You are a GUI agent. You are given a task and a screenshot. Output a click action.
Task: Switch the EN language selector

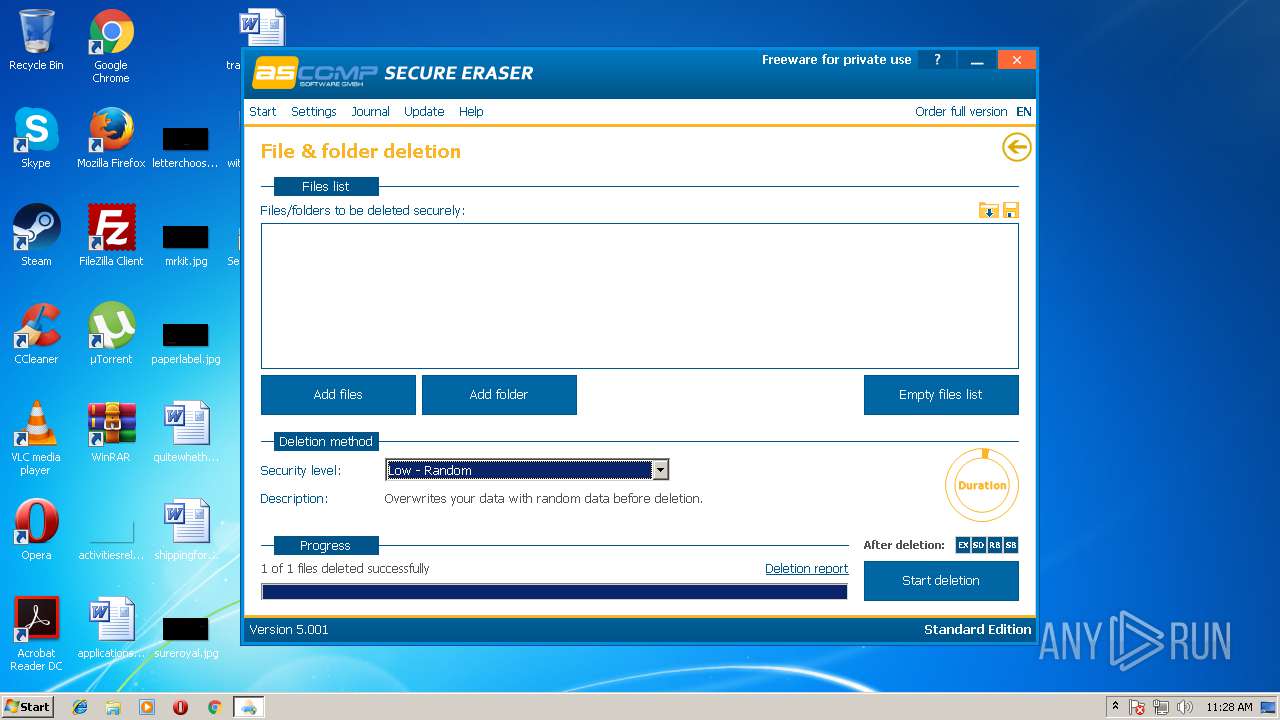click(1024, 112)
